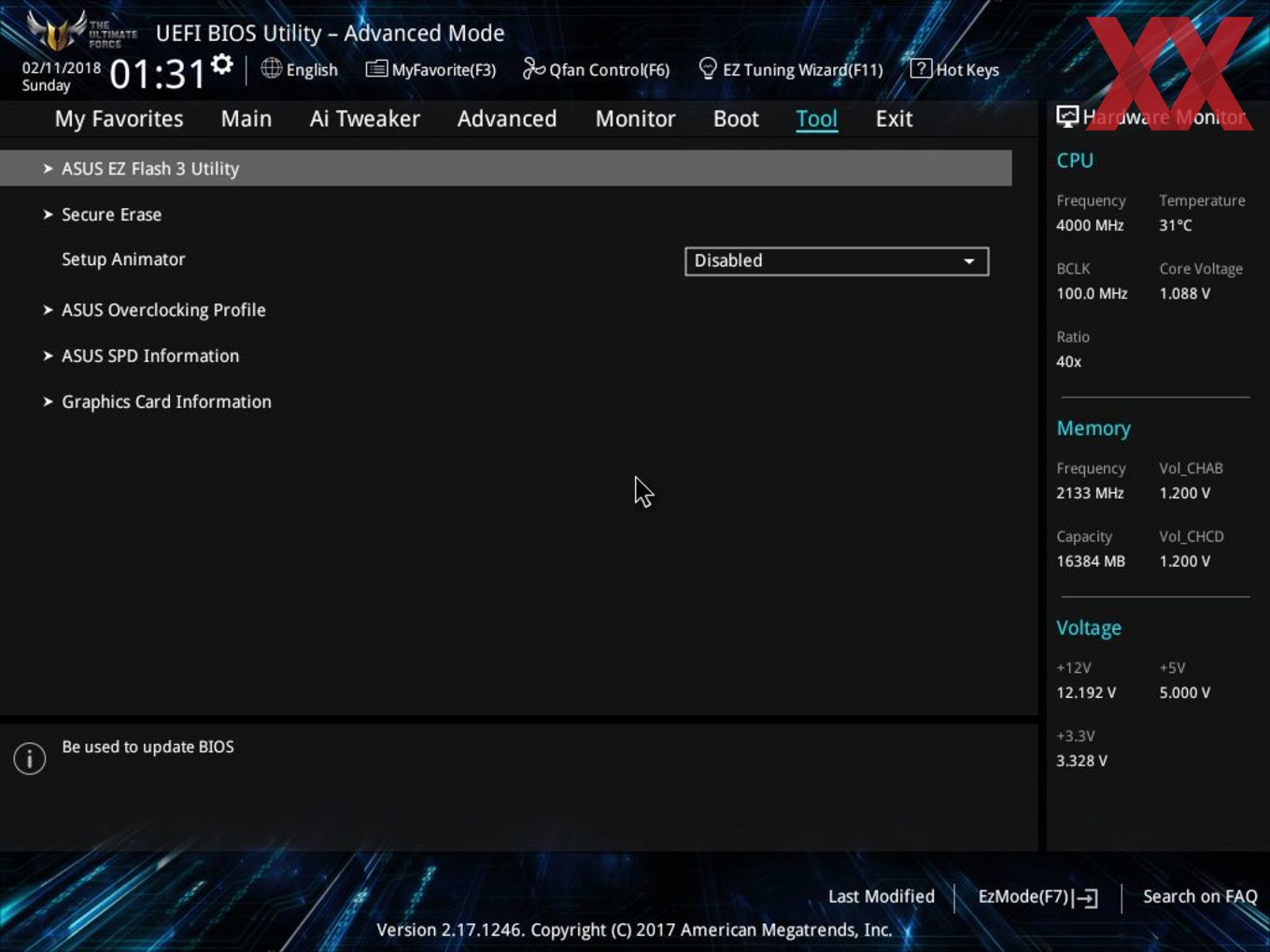Open the Setup Animator dropdown
This screenshot has width=1270, height=952.
click(x=837, y=261)
